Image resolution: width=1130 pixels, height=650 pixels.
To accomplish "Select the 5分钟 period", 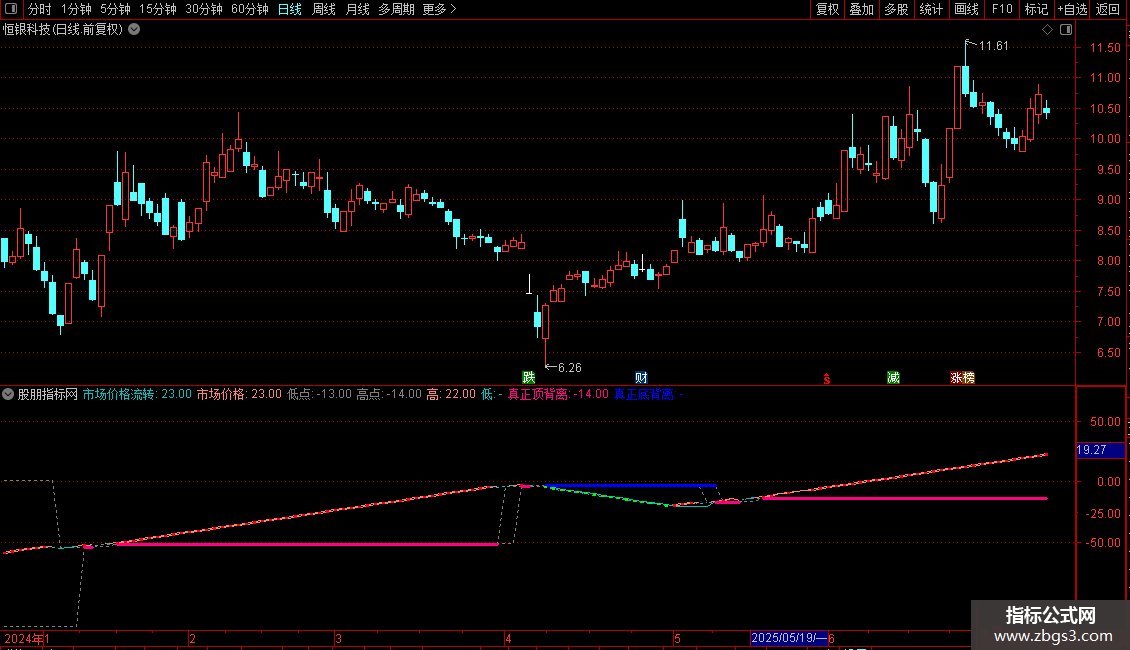I will pyautogui.click(x=115, y=9).
